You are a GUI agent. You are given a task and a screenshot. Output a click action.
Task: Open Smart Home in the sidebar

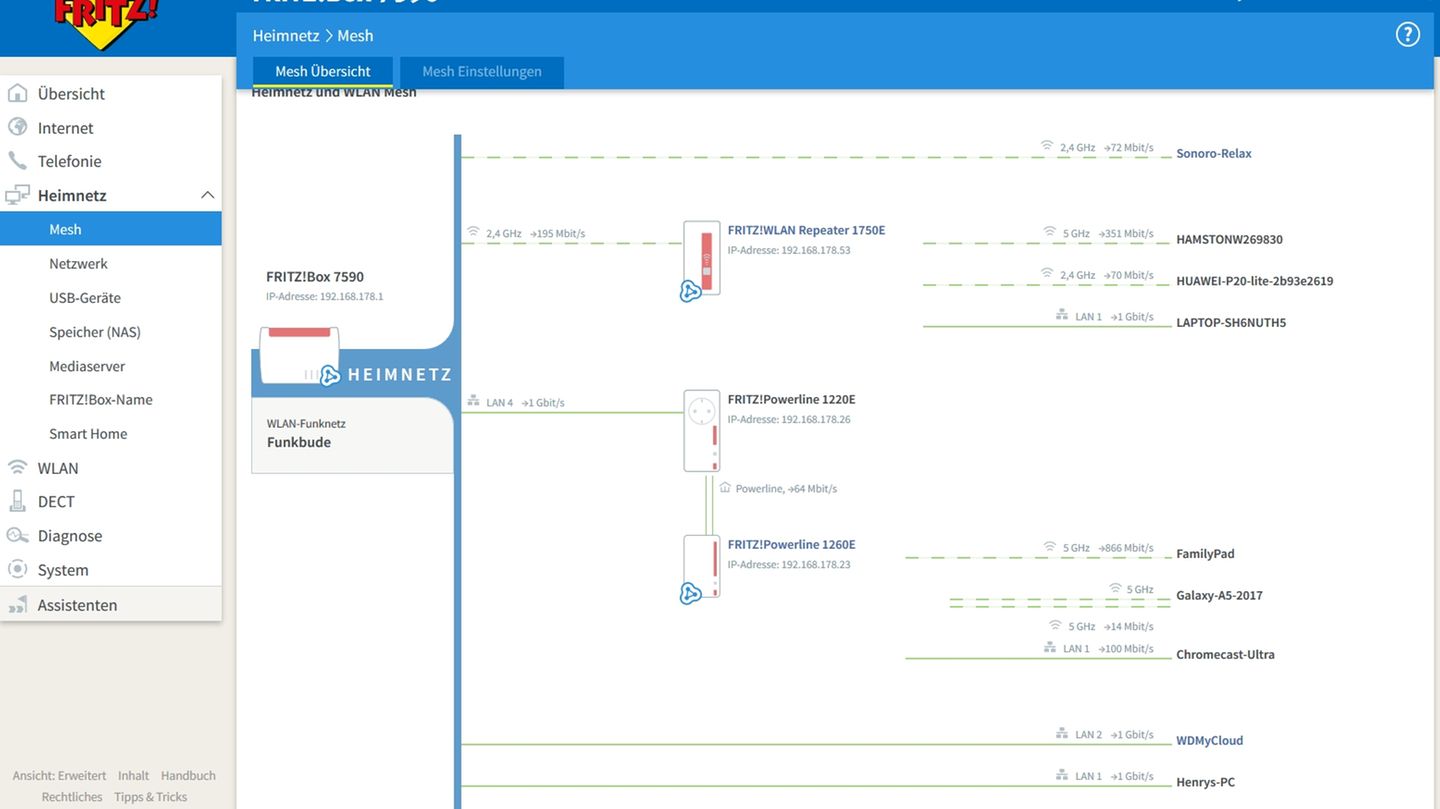(x=88, y=434)
